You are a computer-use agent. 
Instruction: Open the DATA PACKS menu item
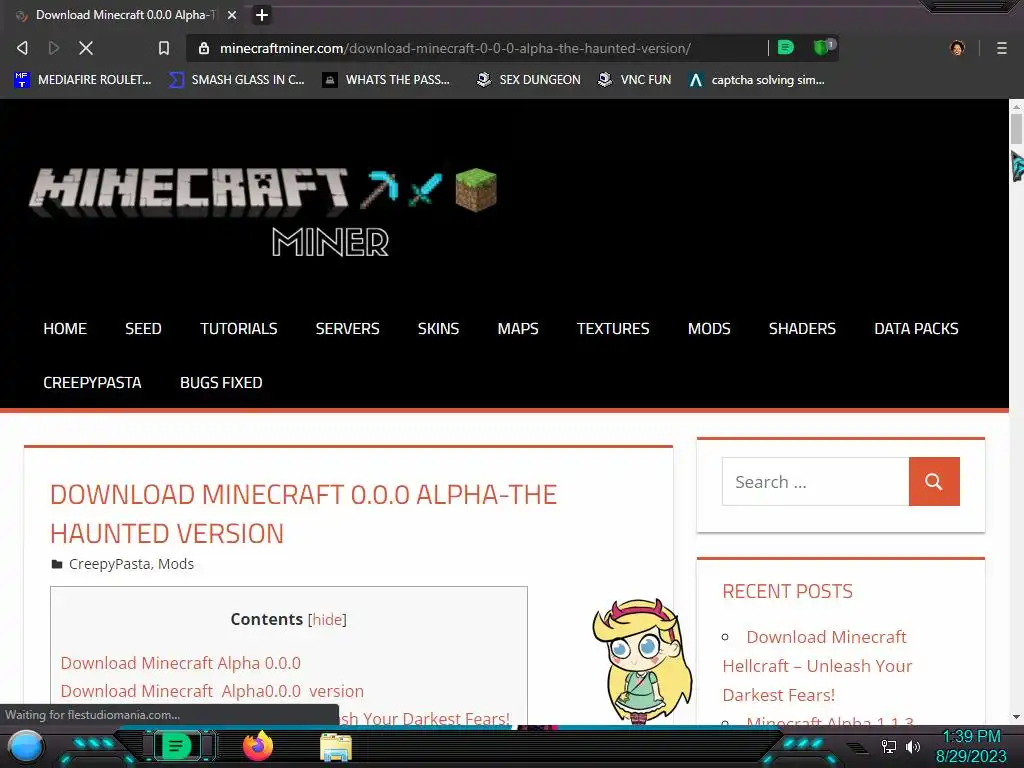916,328
